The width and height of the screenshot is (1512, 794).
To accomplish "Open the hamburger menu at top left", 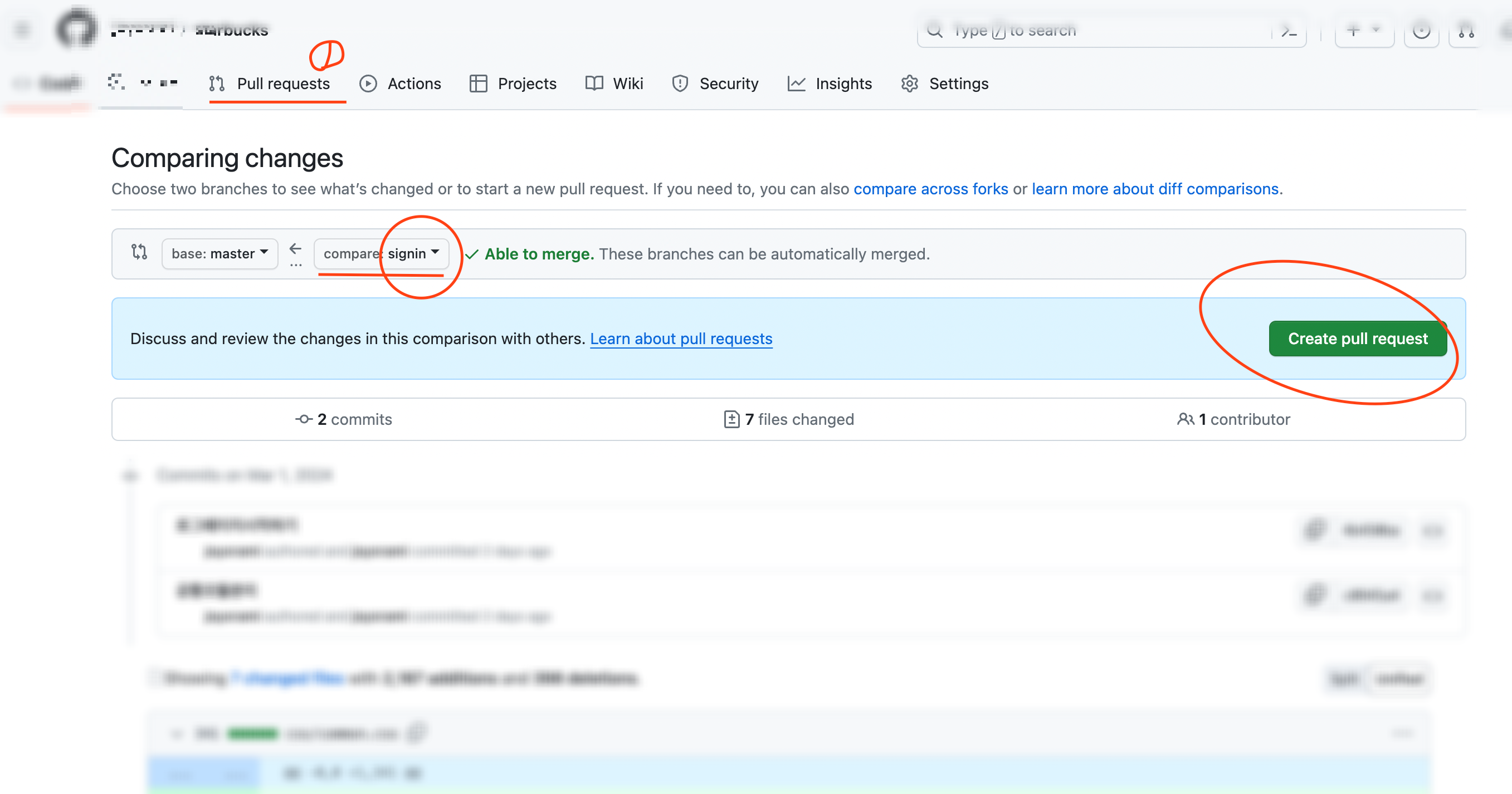I will click(22, 30).
